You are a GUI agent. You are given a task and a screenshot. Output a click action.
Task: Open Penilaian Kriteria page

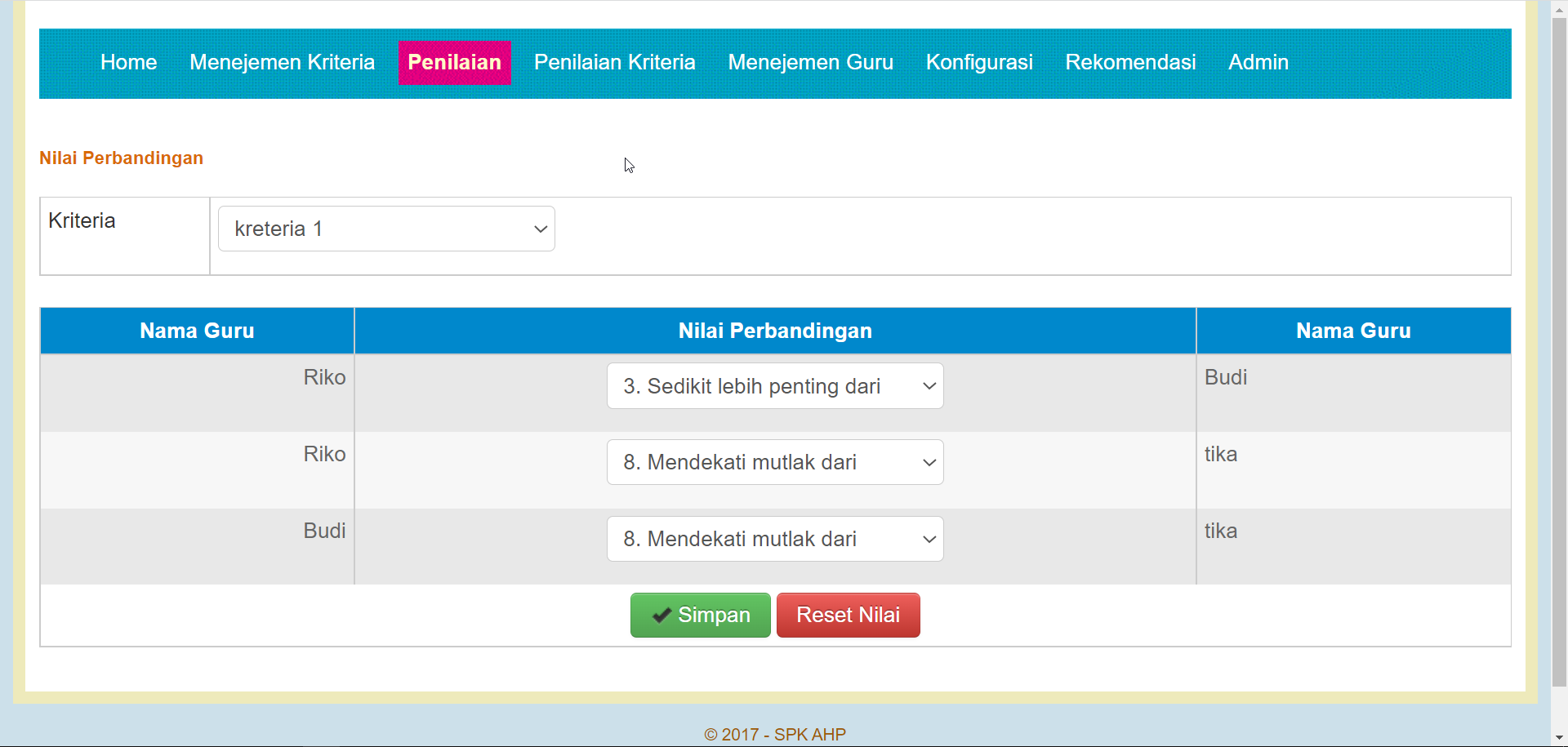614,62
